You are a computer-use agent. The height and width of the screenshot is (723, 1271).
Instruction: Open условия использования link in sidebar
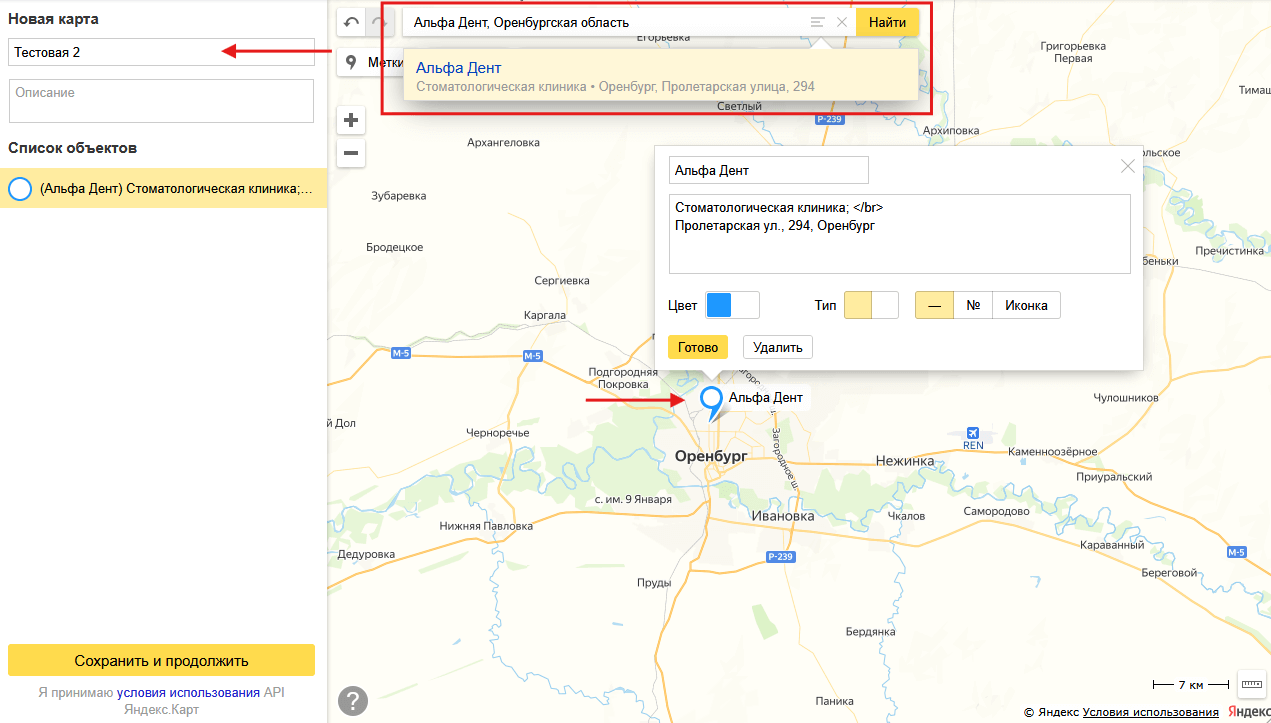tap(188, 692)
